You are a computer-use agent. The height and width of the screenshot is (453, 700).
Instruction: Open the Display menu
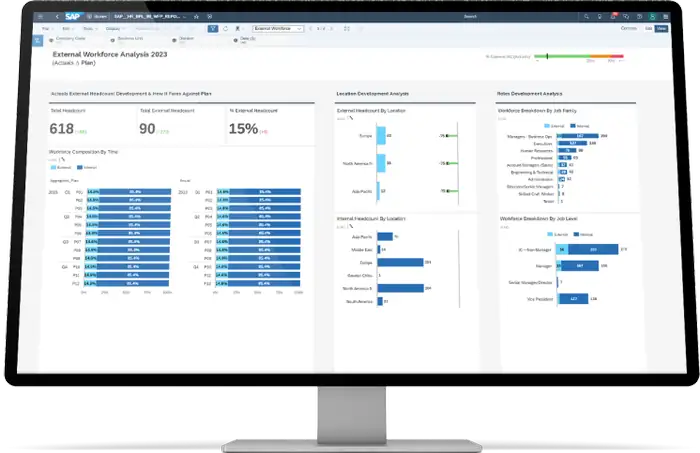point(113,29)
